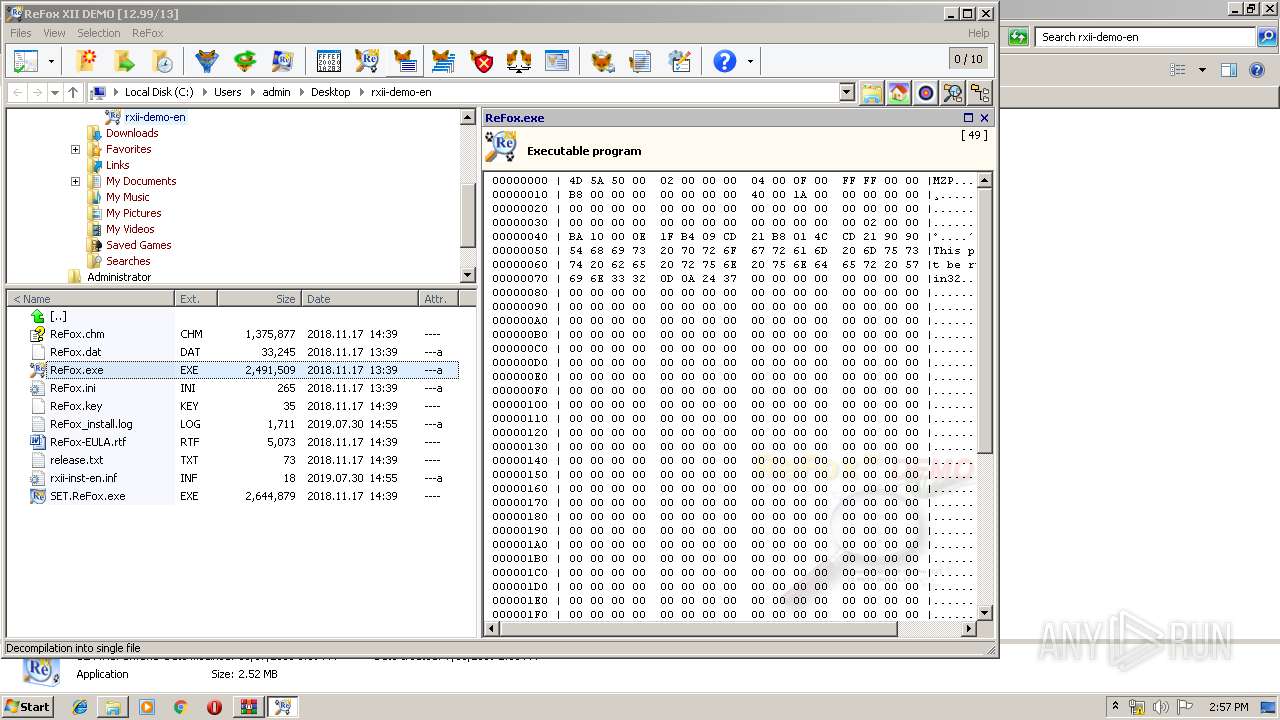The width and height of the screenshot is (1280, 720).
Task: Select ReFox.dat in file list
Action: pyautogui.click(x=76, y=352)
